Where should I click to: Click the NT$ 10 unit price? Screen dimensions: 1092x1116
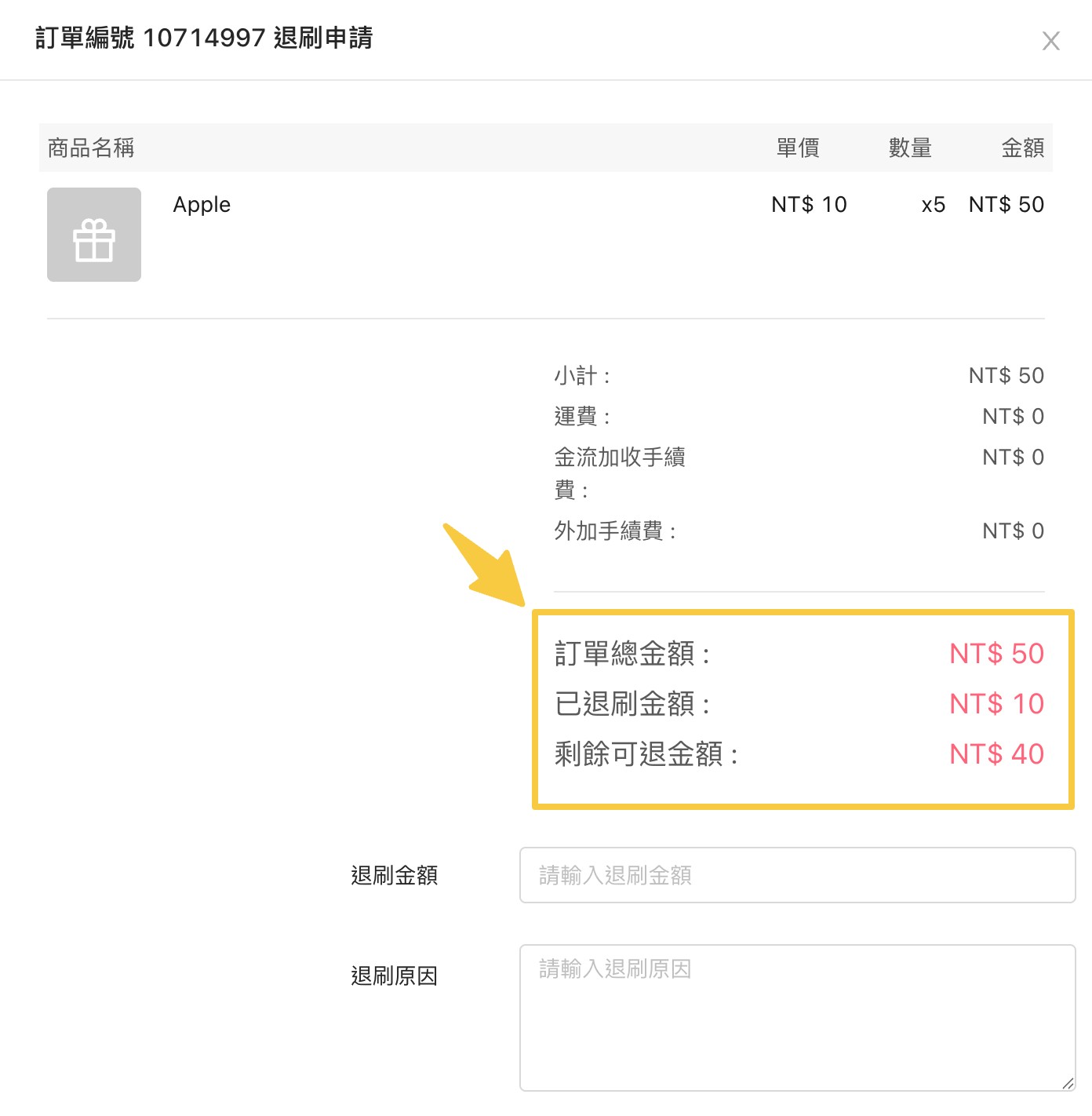[x=809, y=205]
